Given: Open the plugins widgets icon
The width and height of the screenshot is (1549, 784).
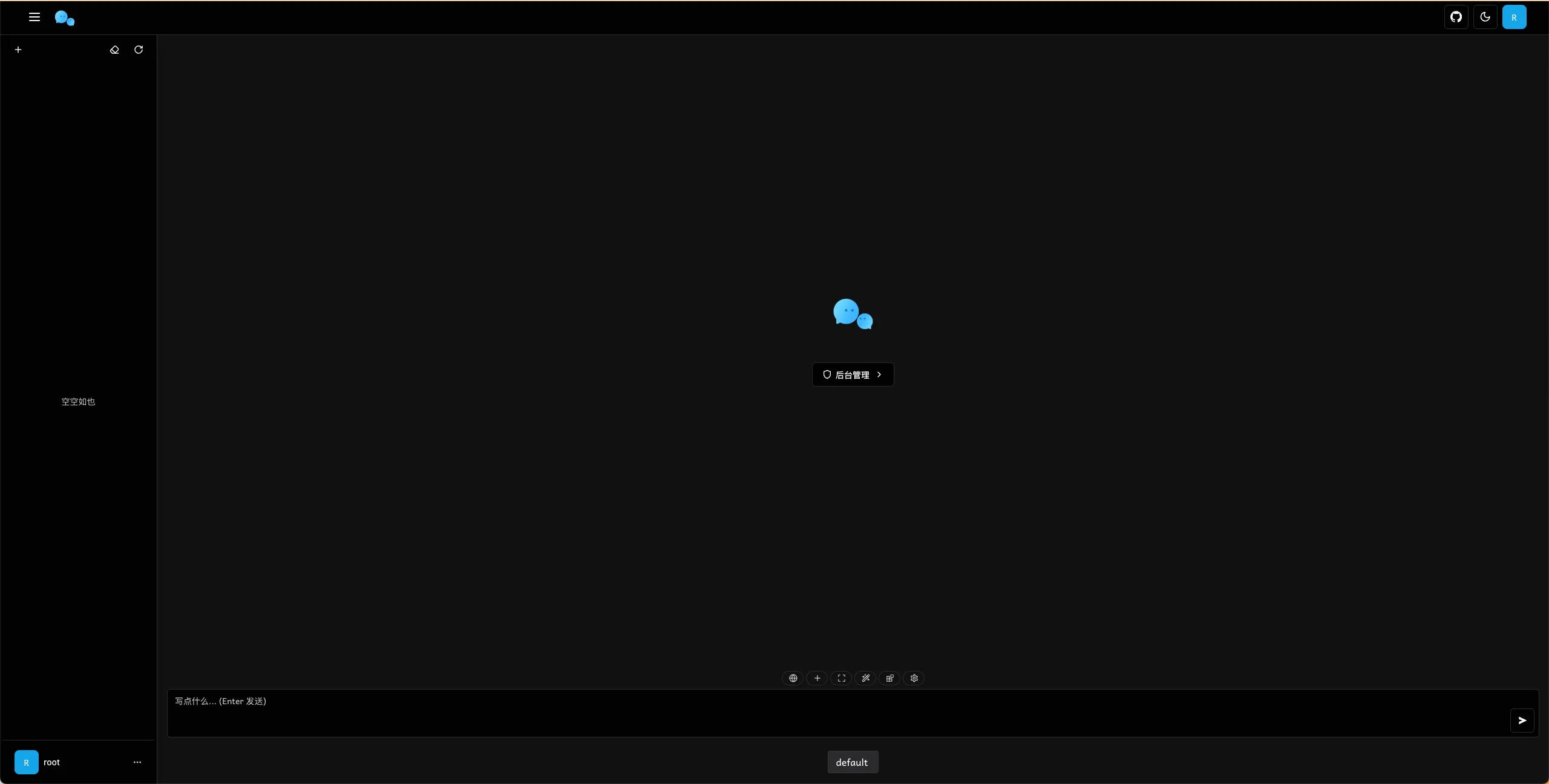Looking at the screenshot, I should (x=889, y=678).
